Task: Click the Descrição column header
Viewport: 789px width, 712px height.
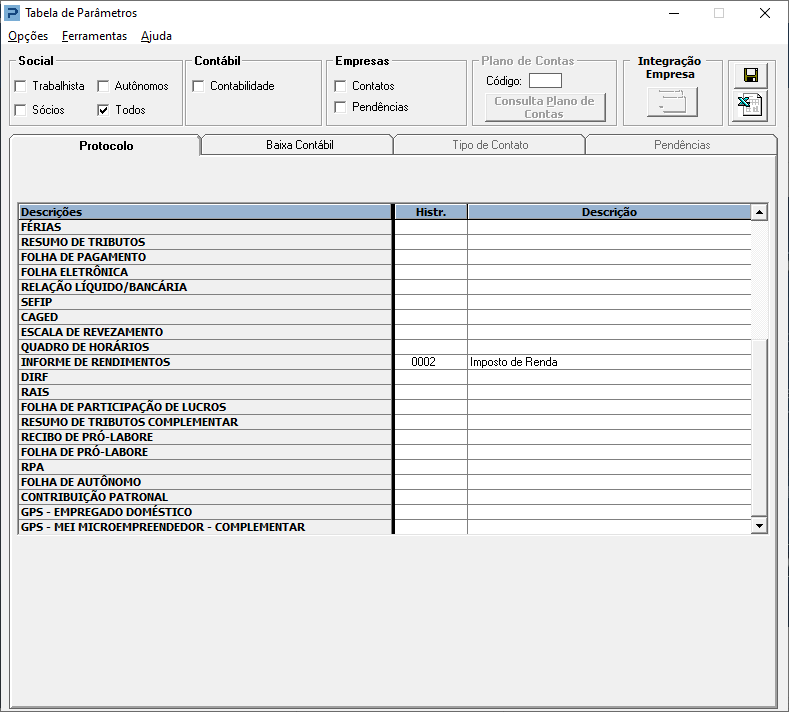Action: 609,212
